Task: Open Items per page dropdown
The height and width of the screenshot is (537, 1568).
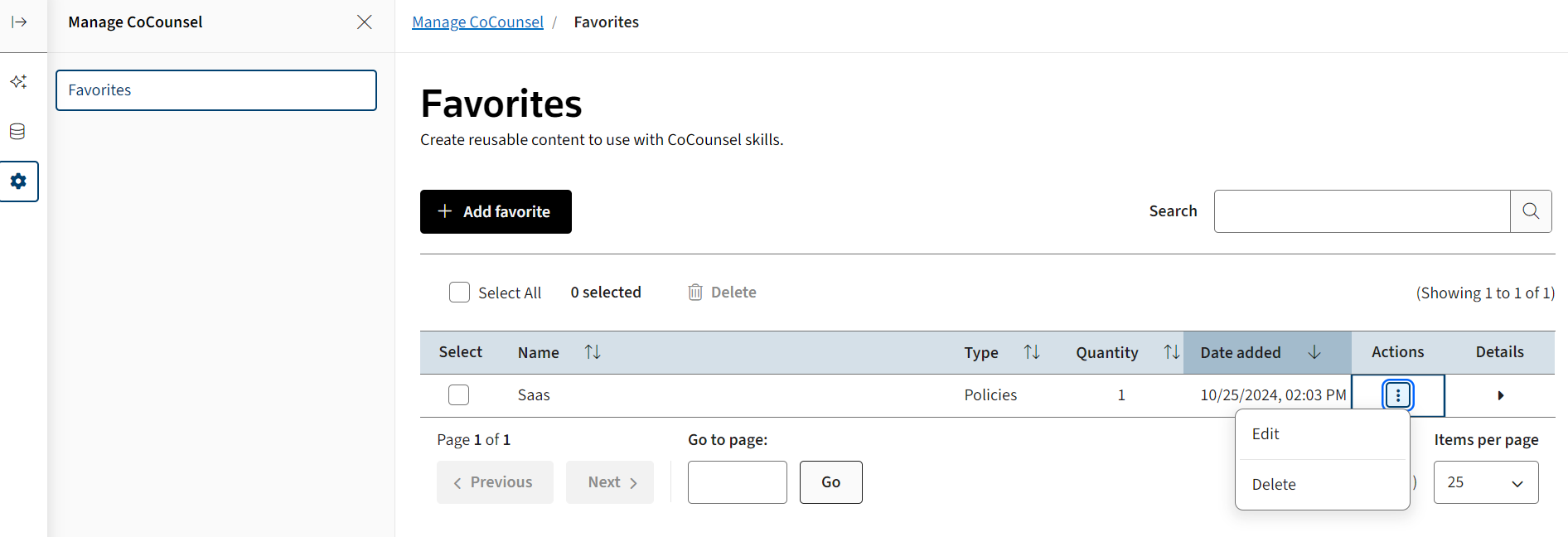Action: (x=1485, y=482)
